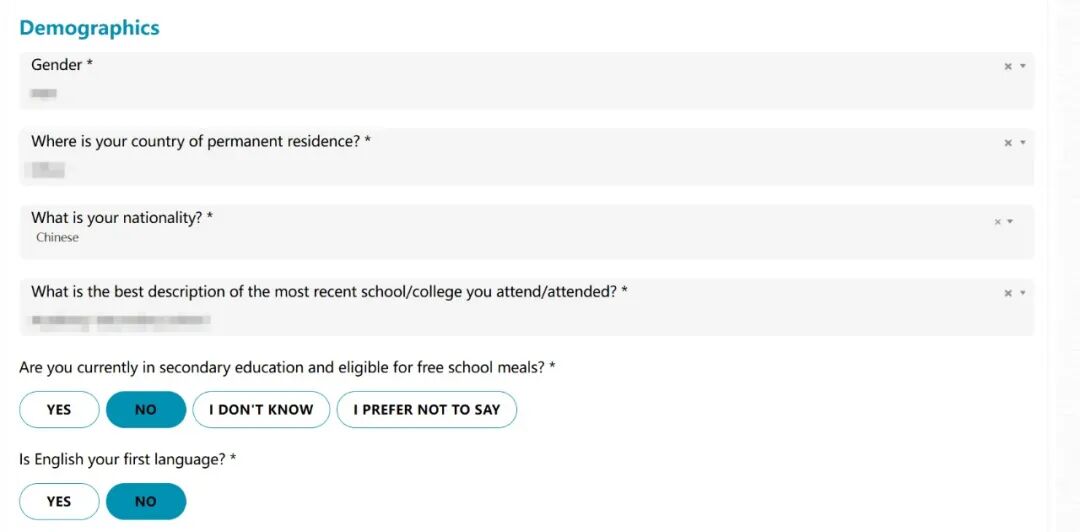Viewport: 1080px width, 532px height.
Task: Expand country of permanent residence dropdown arrow
Action: (1023, 143)
